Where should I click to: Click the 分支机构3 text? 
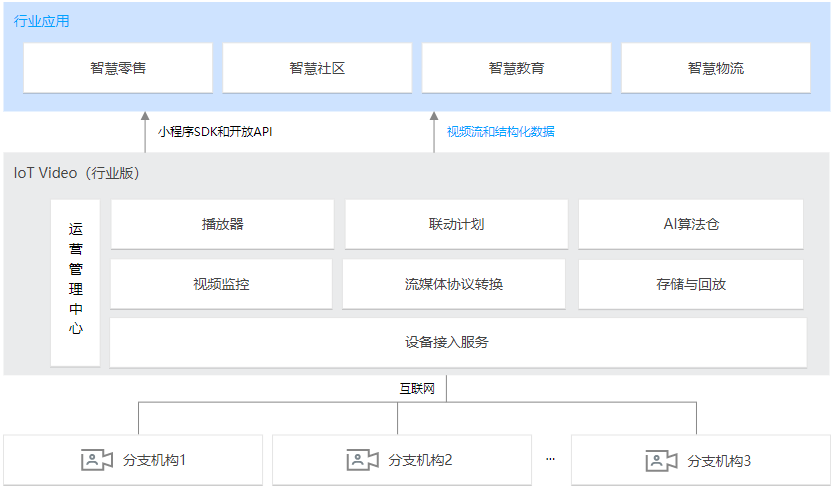point(719,461)
